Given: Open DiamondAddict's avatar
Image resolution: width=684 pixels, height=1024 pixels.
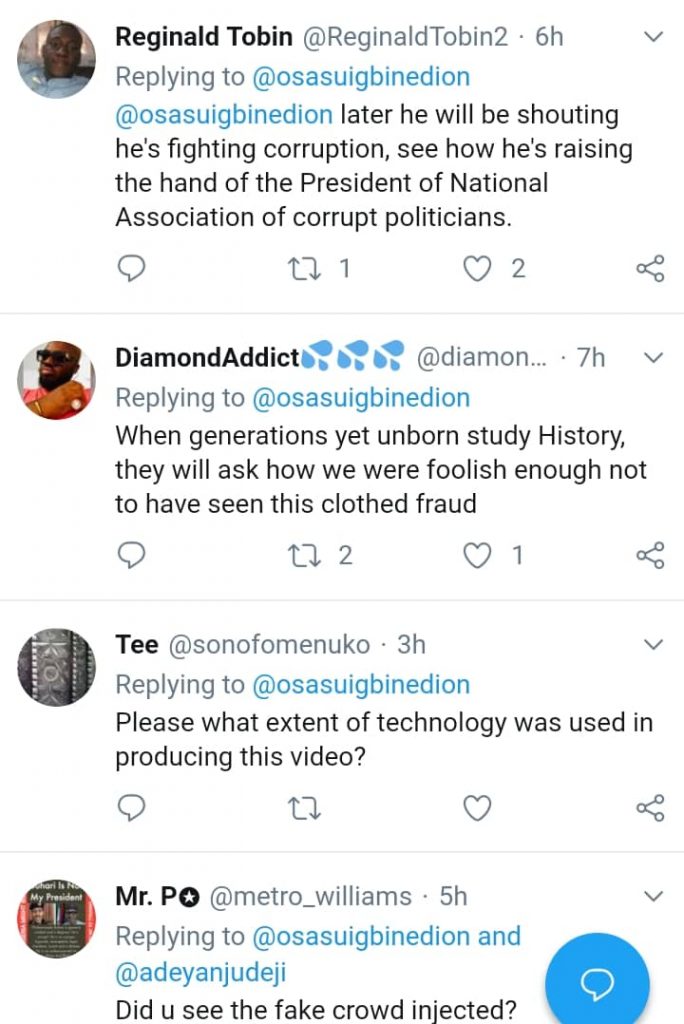Looking at the screenshot, I should (57, 380).
